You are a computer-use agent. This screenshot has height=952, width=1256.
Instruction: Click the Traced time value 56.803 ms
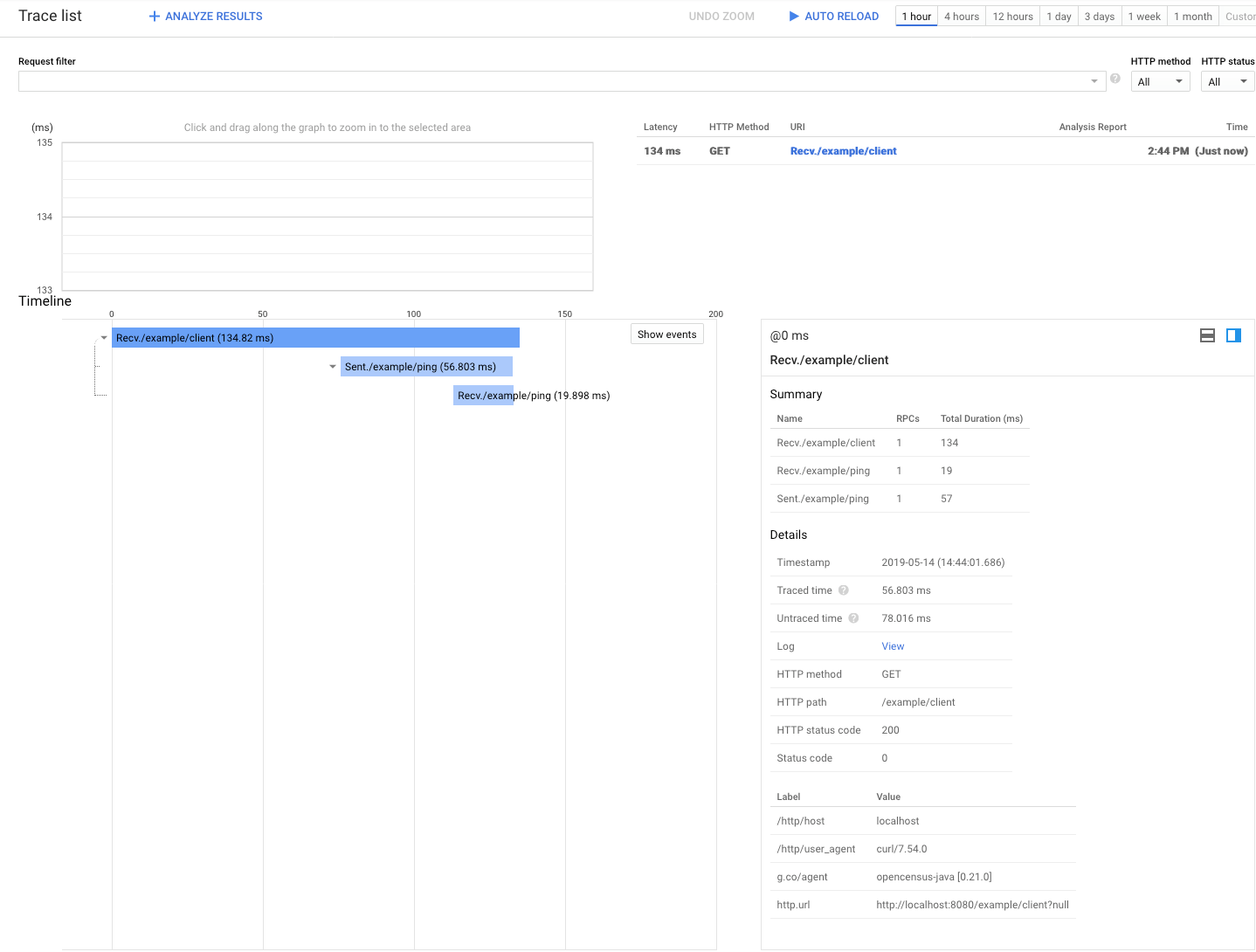(907, 590)
